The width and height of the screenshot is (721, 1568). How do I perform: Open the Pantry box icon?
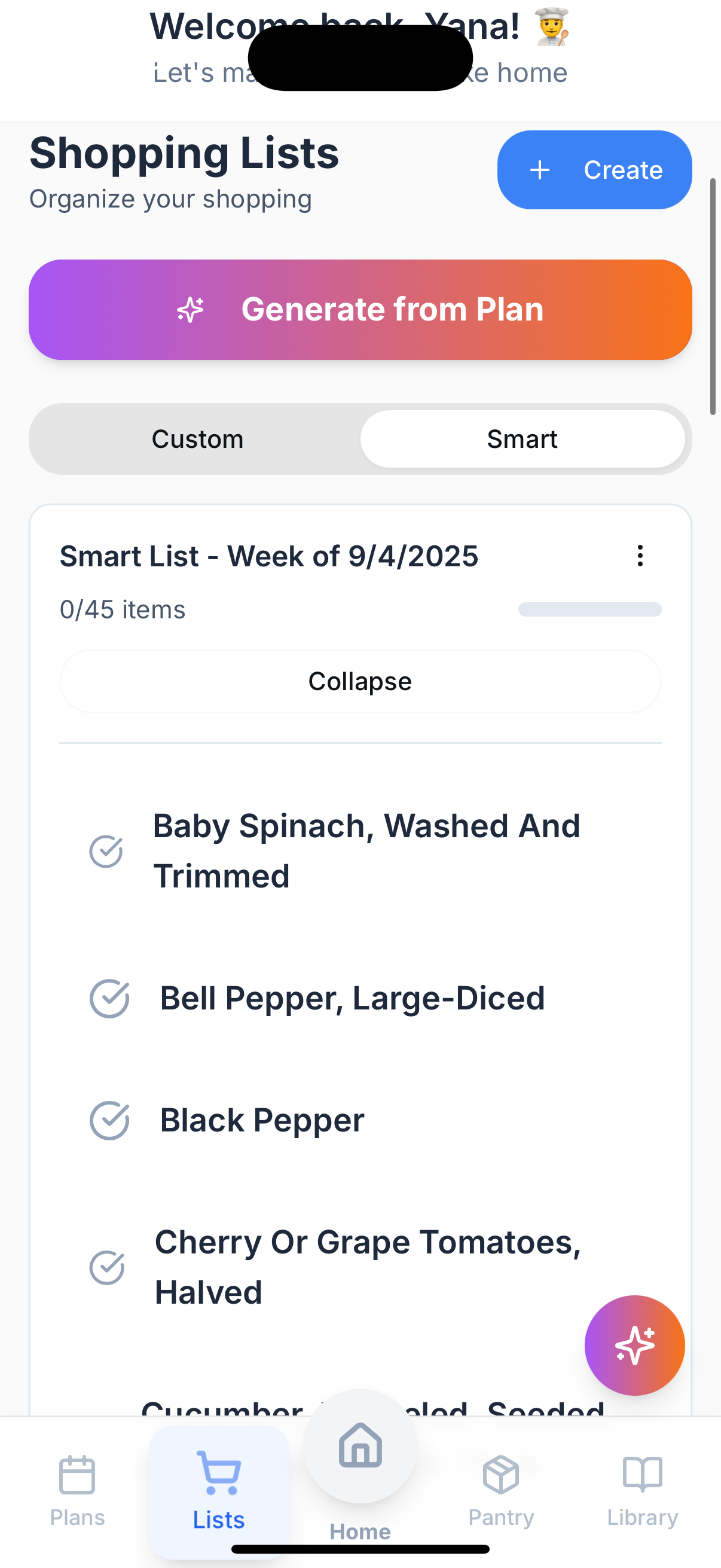[x=501, y=1475]
